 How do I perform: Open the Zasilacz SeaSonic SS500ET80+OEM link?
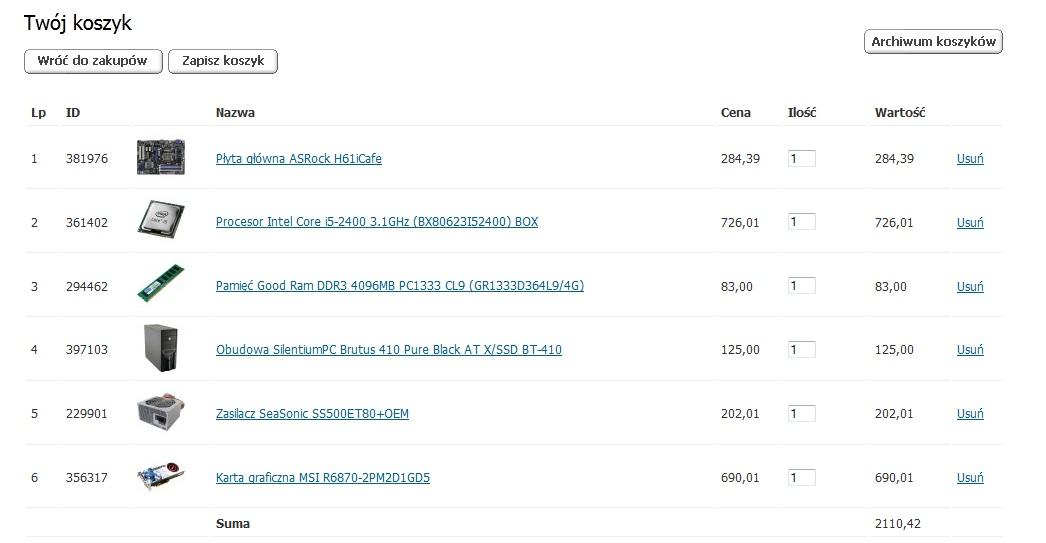312,414
